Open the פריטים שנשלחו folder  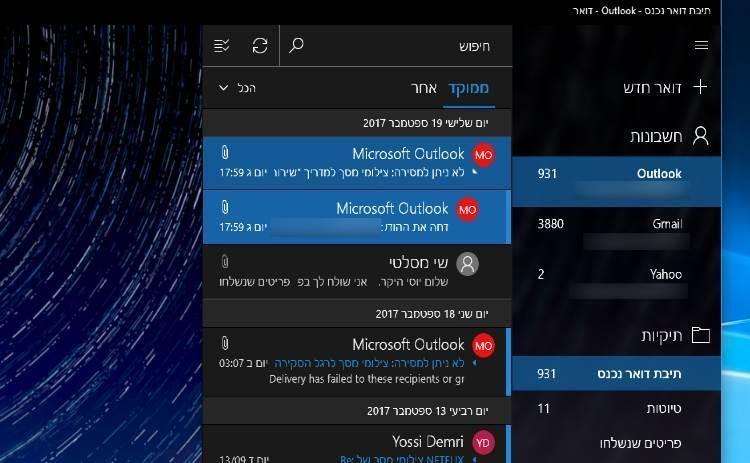(x=617, y=443)
